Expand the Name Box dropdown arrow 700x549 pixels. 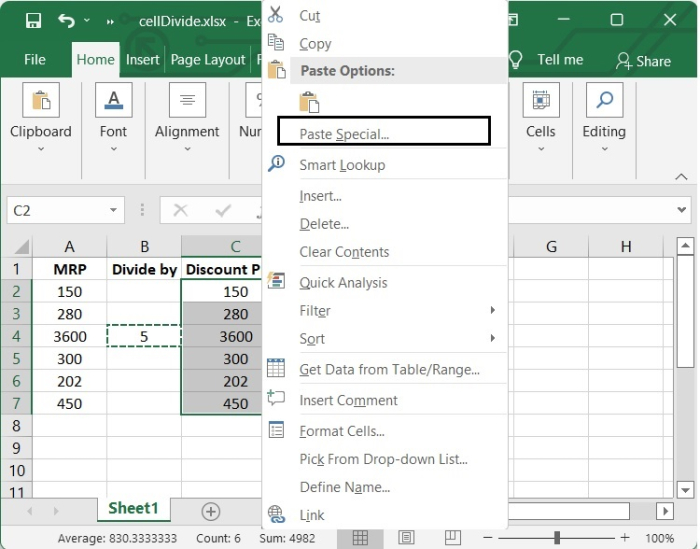(x=114, y=211)
